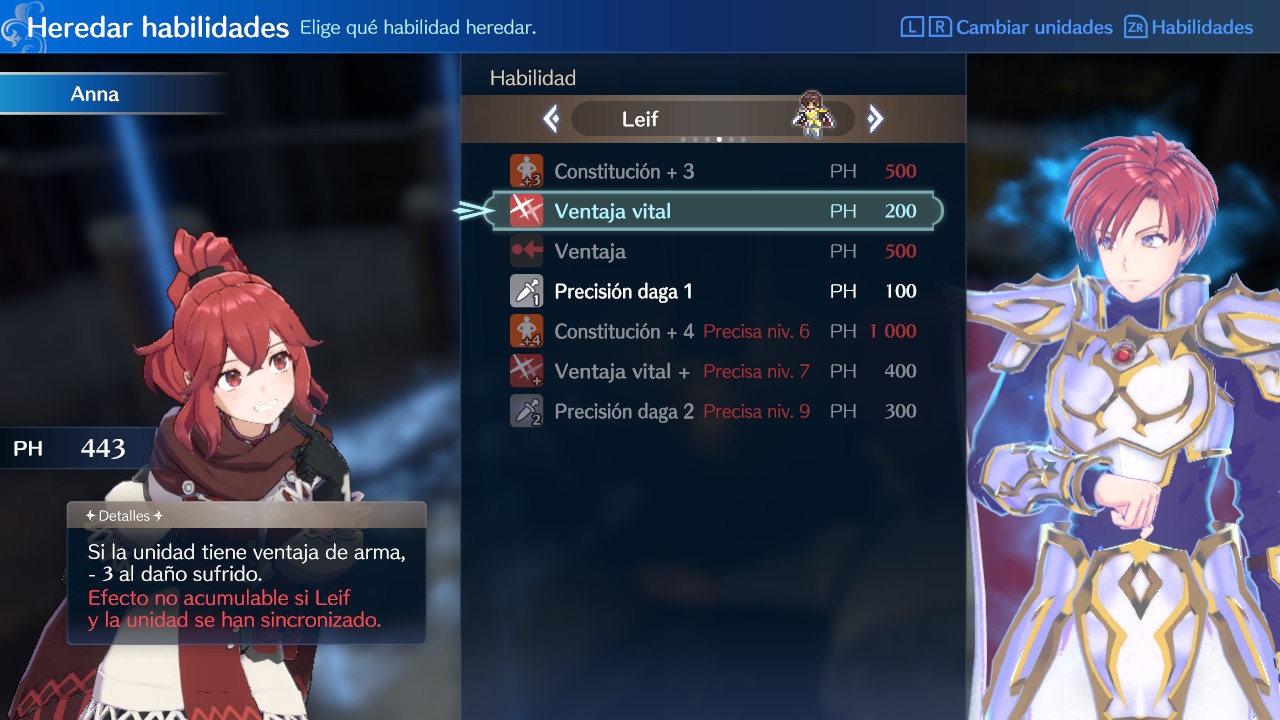The image size is (1280, 720).
Task: Click the Constitución + 4 skill icon
Action: 527,331
